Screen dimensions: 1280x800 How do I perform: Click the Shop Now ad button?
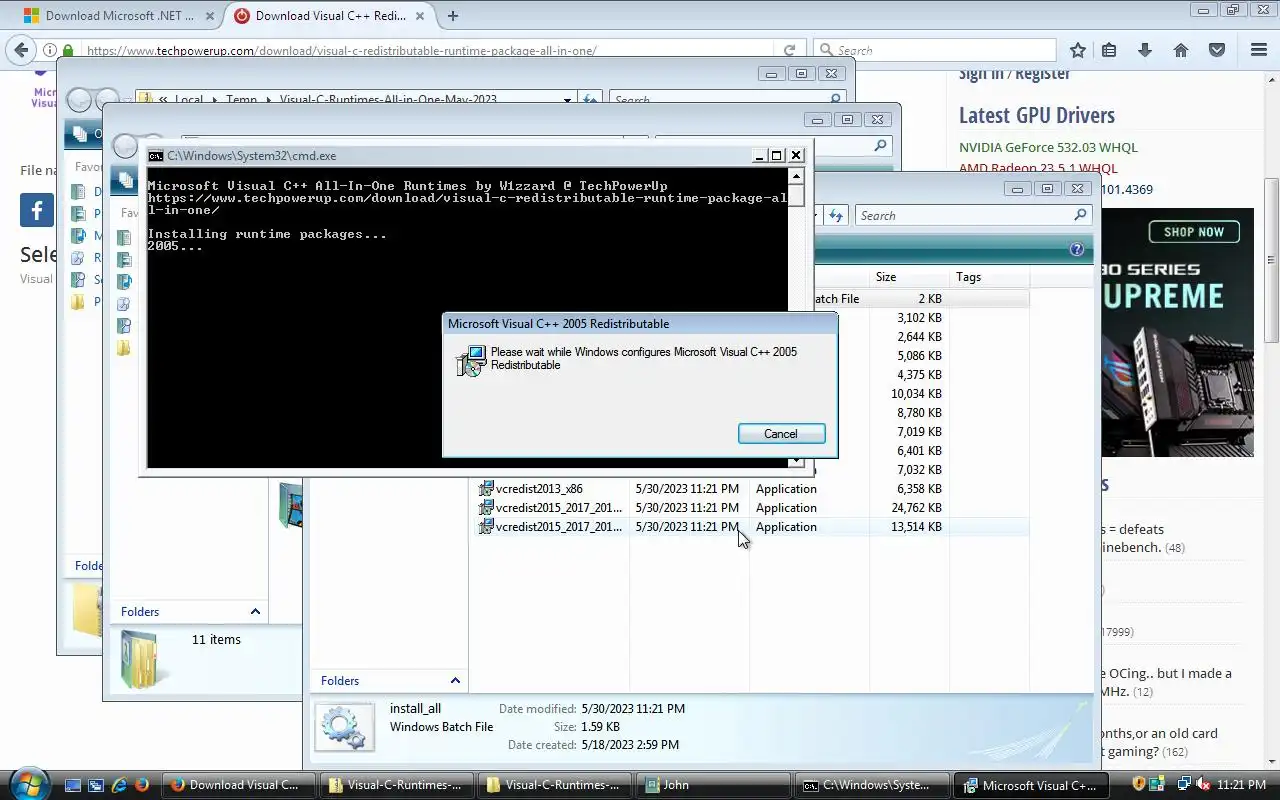(x=1193, y=232)
